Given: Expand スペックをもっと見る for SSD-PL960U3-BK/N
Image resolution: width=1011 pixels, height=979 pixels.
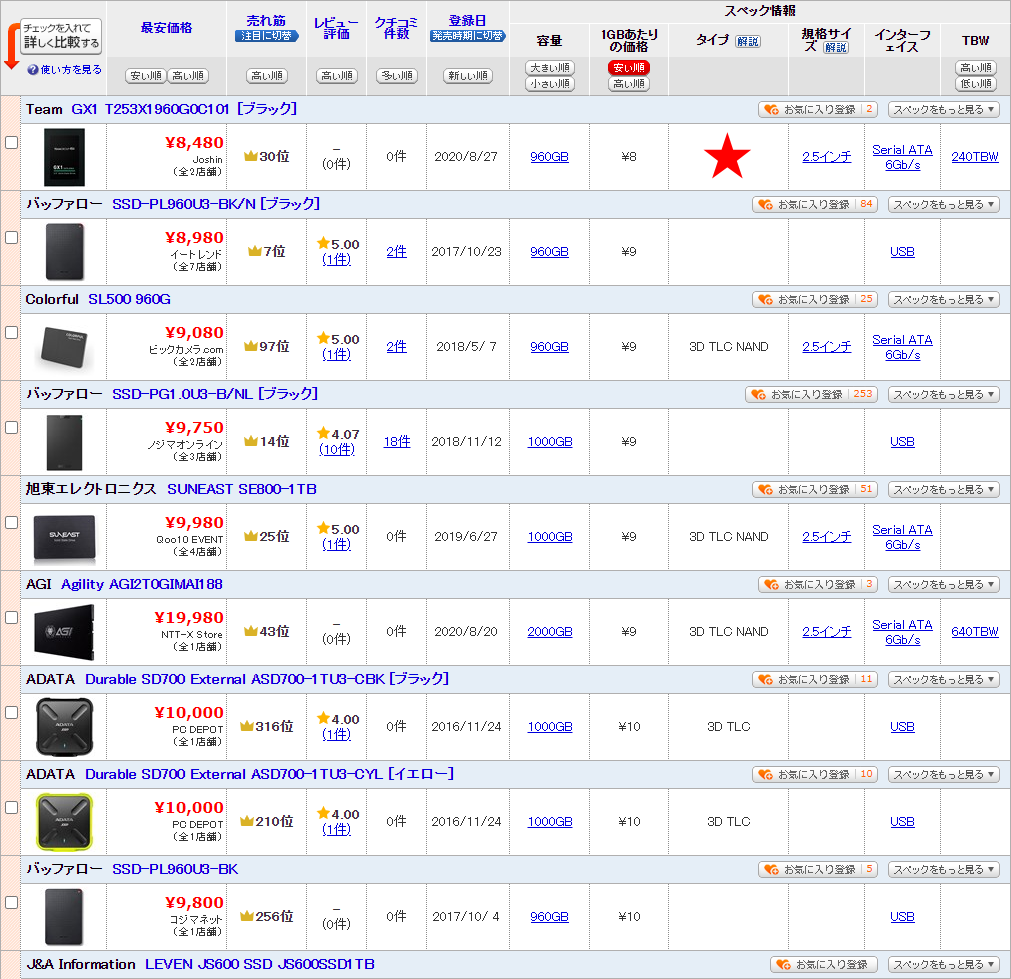Looking at the screenshot, I should (943, 204).
